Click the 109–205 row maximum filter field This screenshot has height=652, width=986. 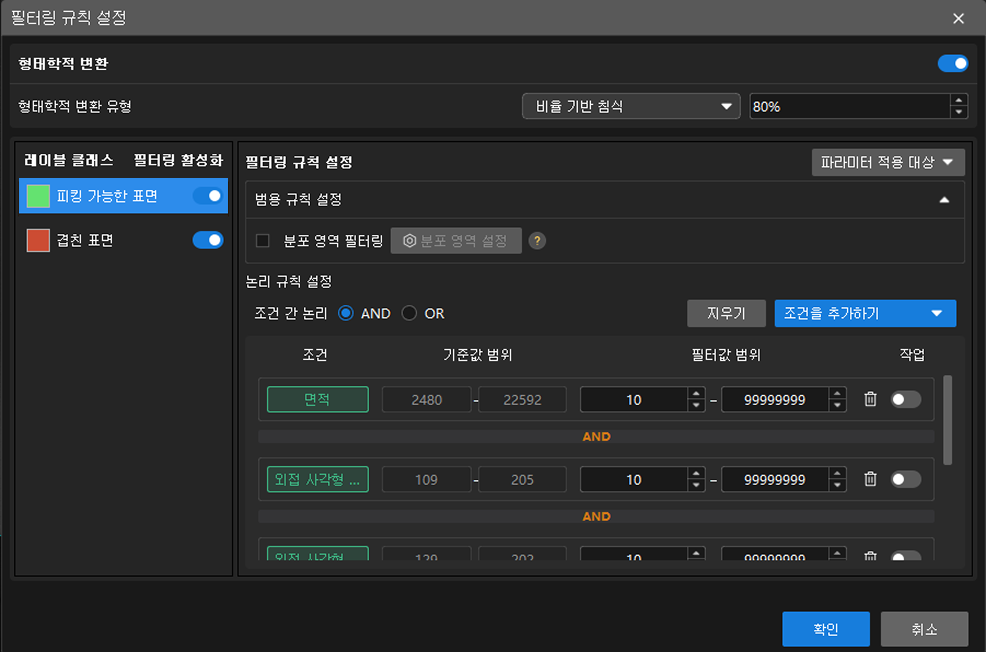[x=775, y=479]
